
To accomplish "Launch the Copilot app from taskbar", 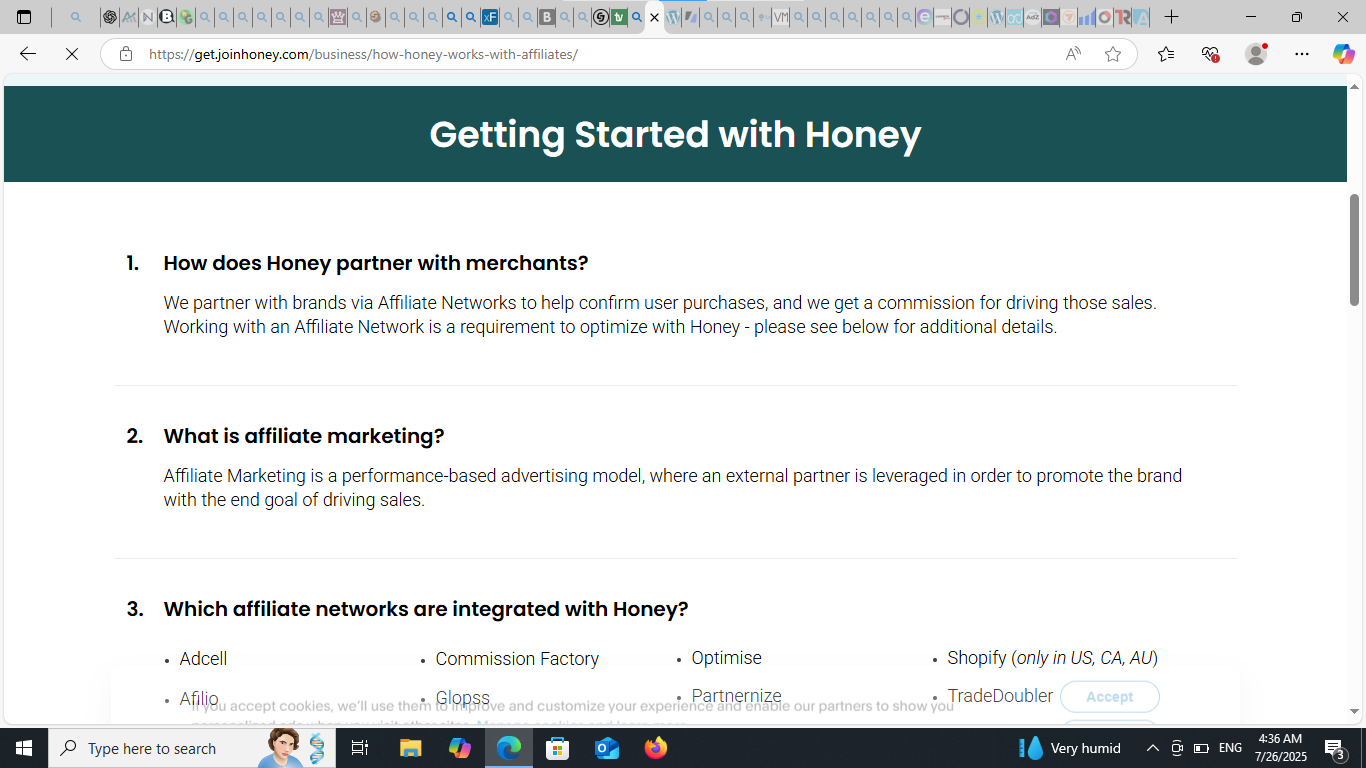I will [460, 748].
